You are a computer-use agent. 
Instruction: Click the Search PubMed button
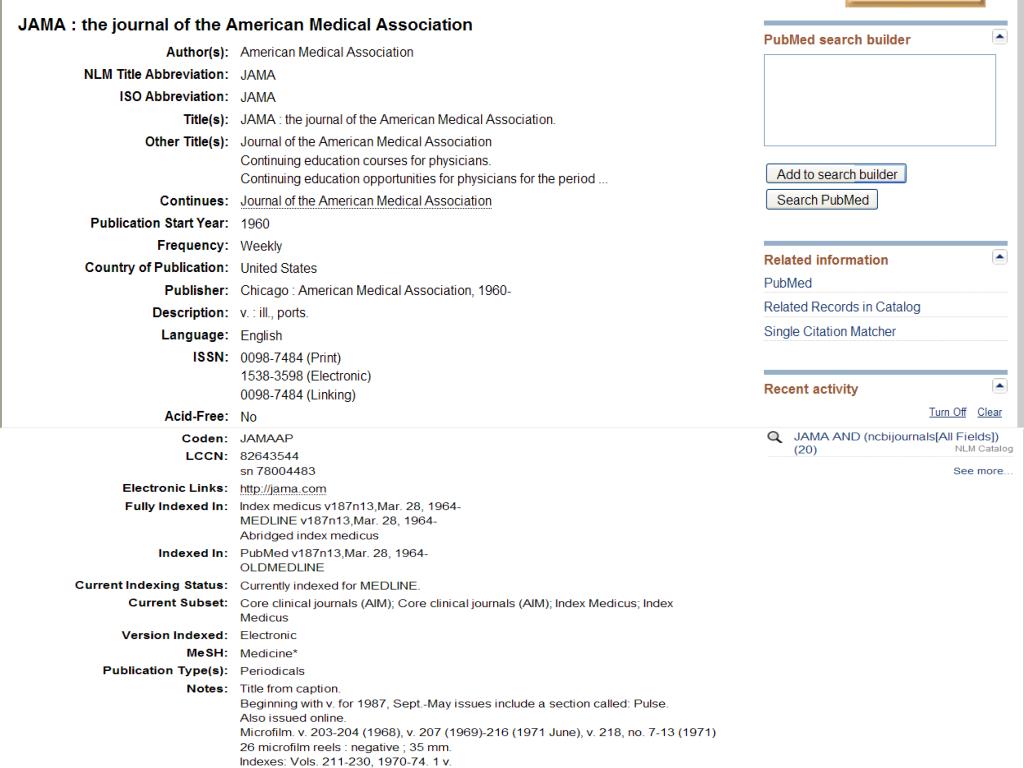tap(822, 200)
